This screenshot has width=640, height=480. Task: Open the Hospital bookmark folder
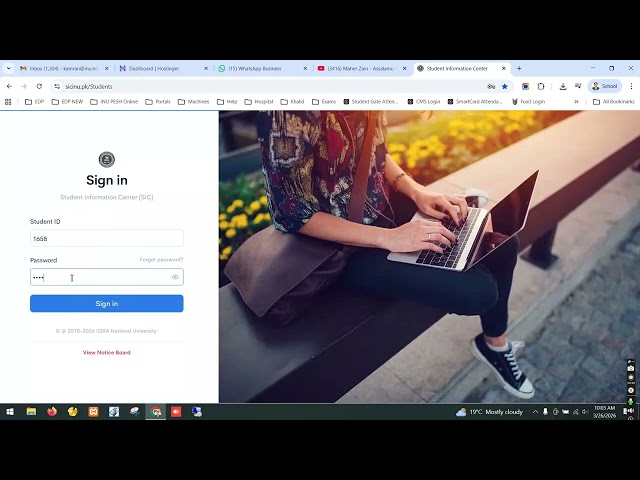pyautogui.click(x=259, y=102)
